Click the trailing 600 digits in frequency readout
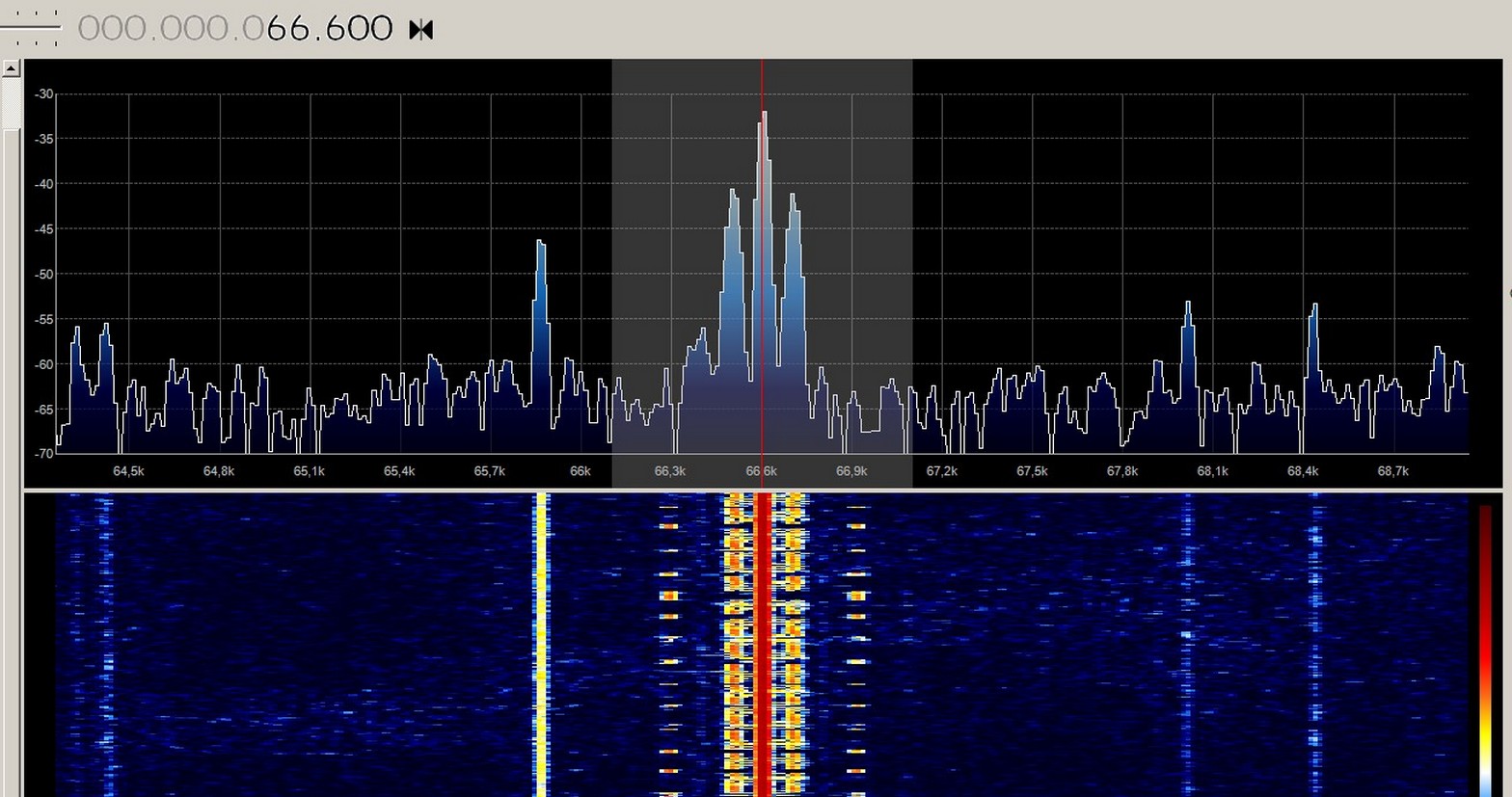1512x797 pixels. (360, 28)
